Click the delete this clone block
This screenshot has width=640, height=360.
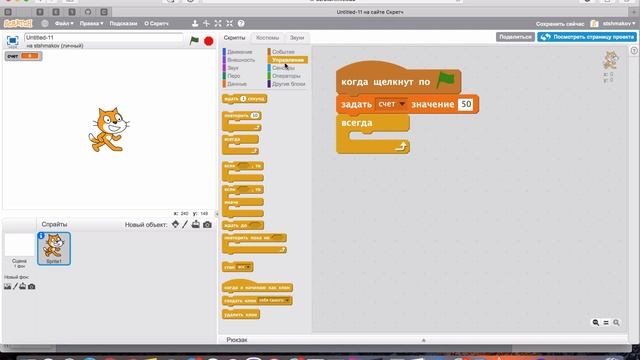pyautogui.click(x=241, y=315)
